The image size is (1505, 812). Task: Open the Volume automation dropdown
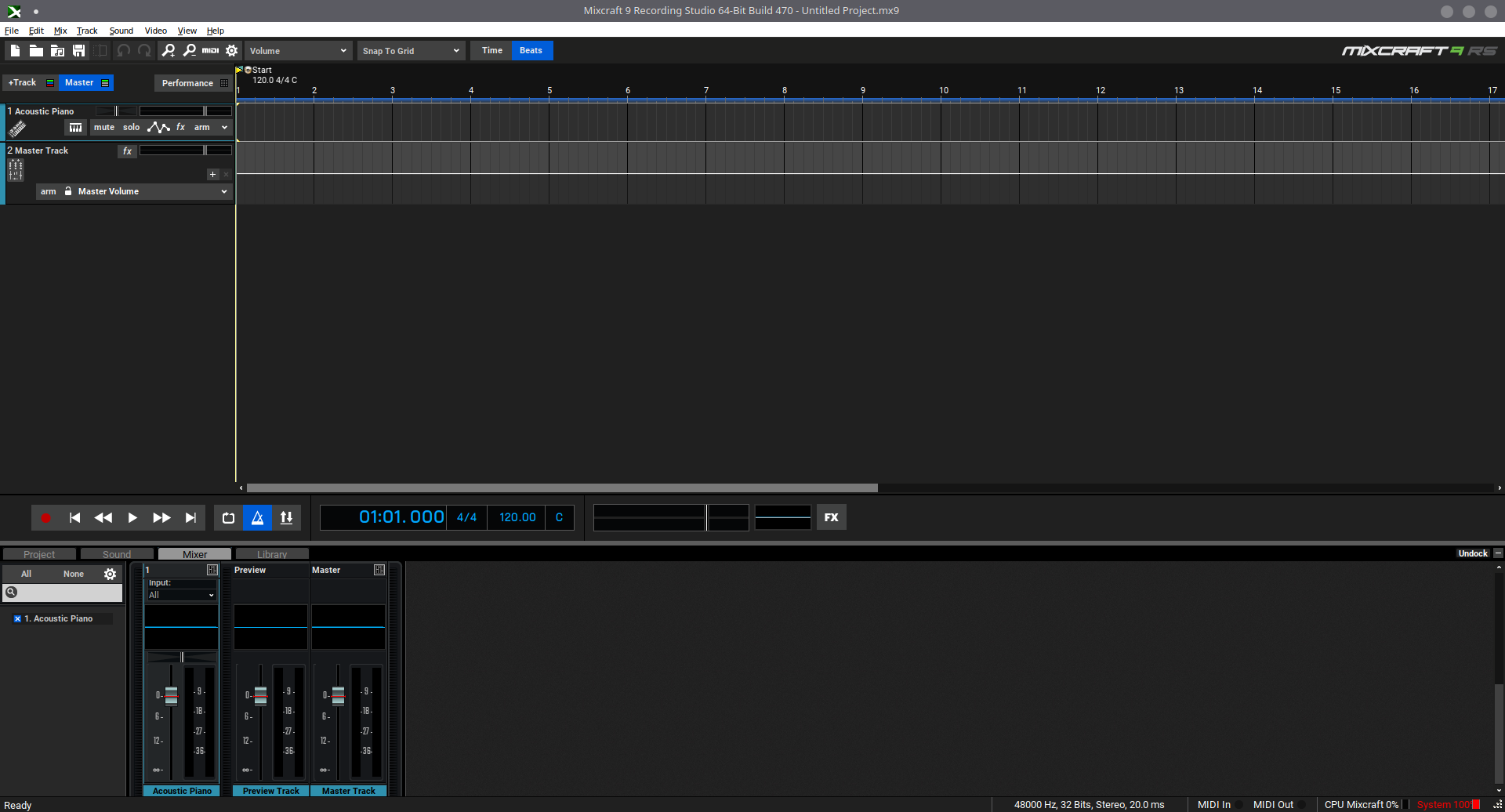pyautogui.click(x=298, y=51)
